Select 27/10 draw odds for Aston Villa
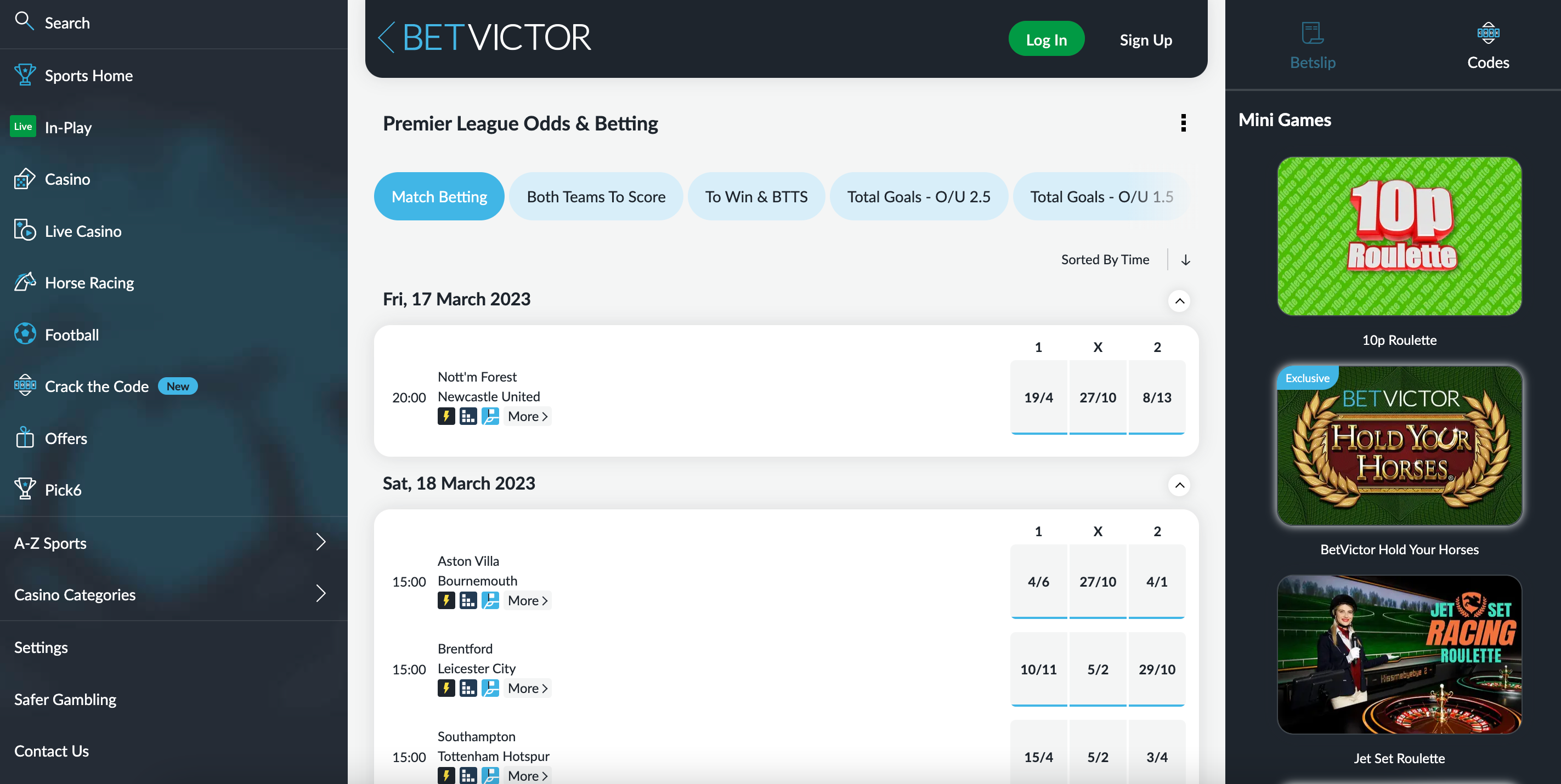 tap(1098, 582)
